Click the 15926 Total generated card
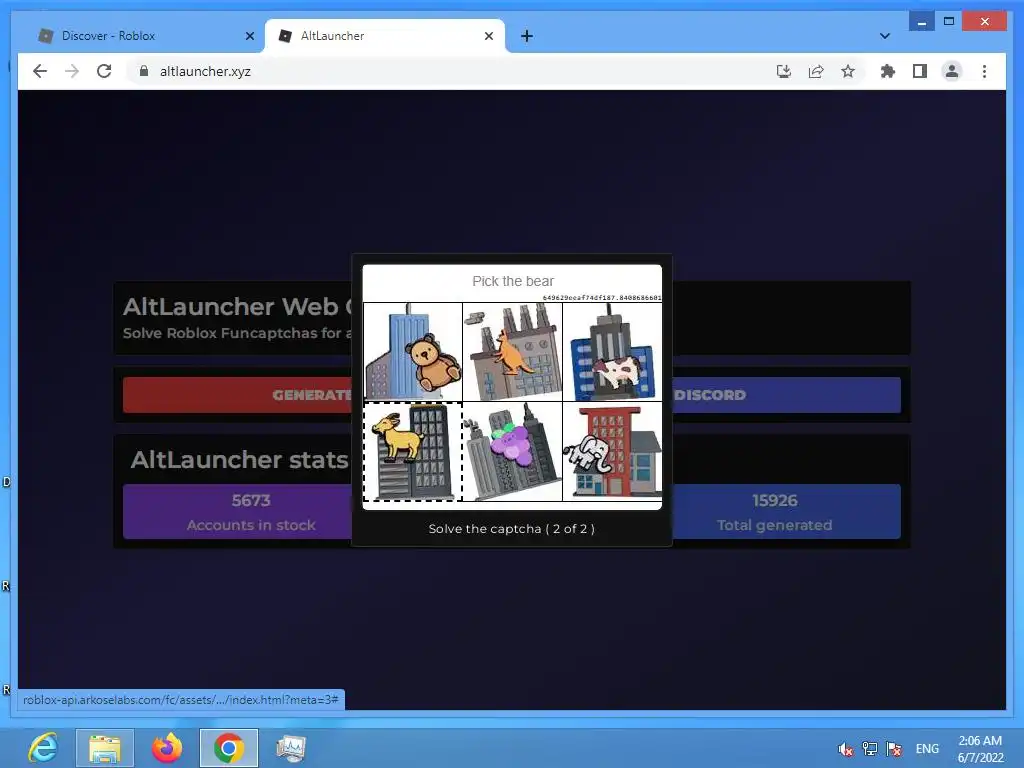The width and height of the screenshot is (1024, 768). click(786, 511)
